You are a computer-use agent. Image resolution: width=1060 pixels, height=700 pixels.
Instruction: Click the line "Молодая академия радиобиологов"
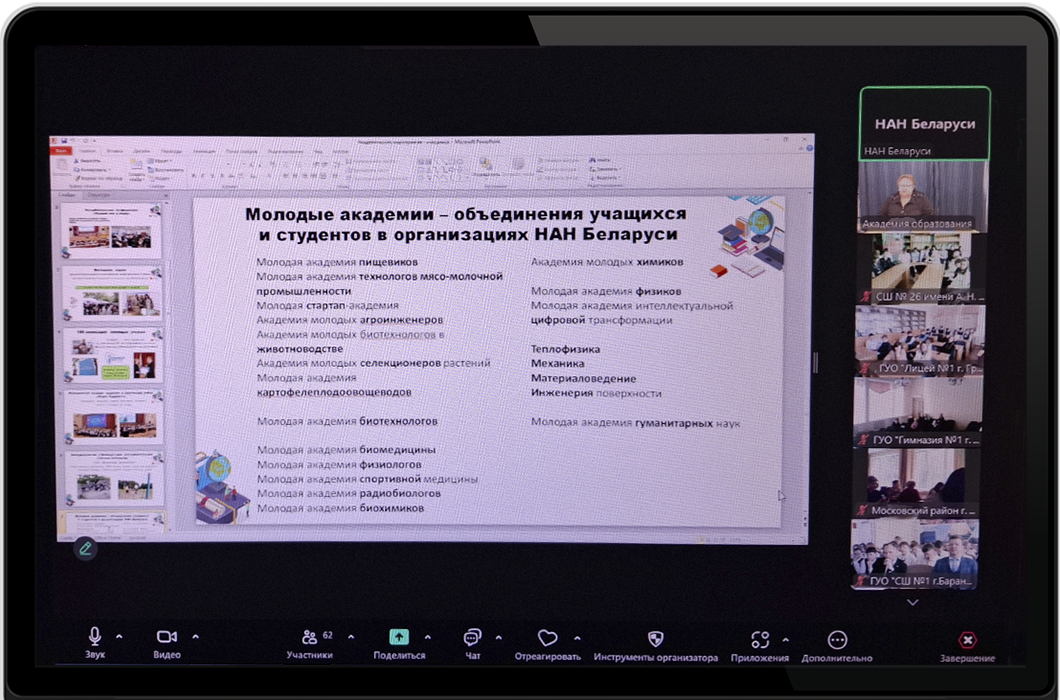349,494
